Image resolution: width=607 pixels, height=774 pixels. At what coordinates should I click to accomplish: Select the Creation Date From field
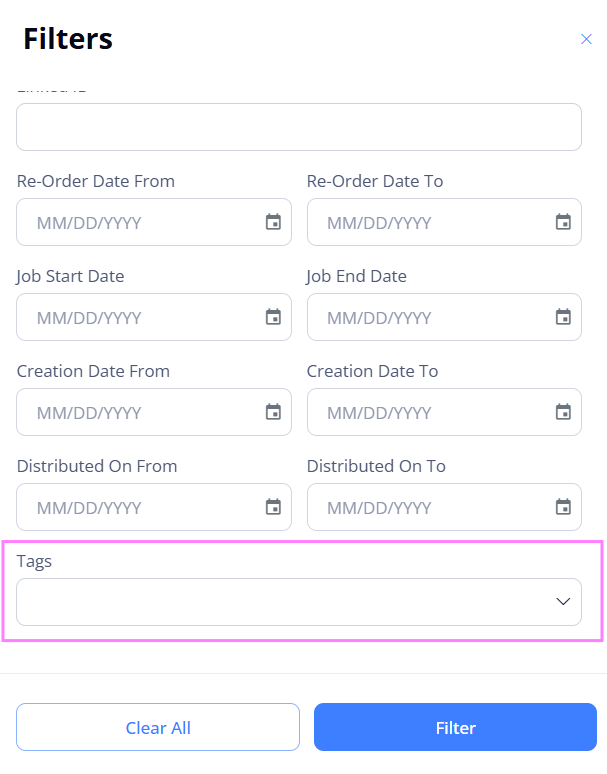coord(154,412)
